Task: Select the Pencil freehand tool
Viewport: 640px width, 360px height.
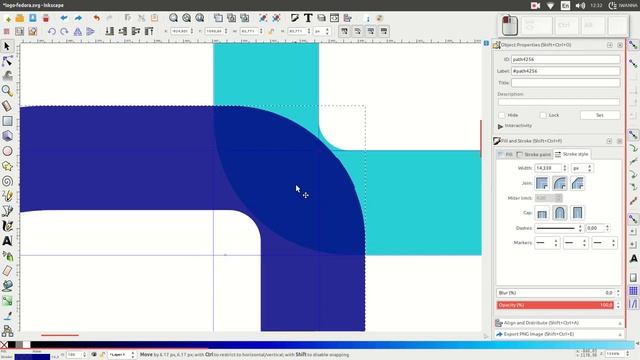Action: tap(7, 196)
